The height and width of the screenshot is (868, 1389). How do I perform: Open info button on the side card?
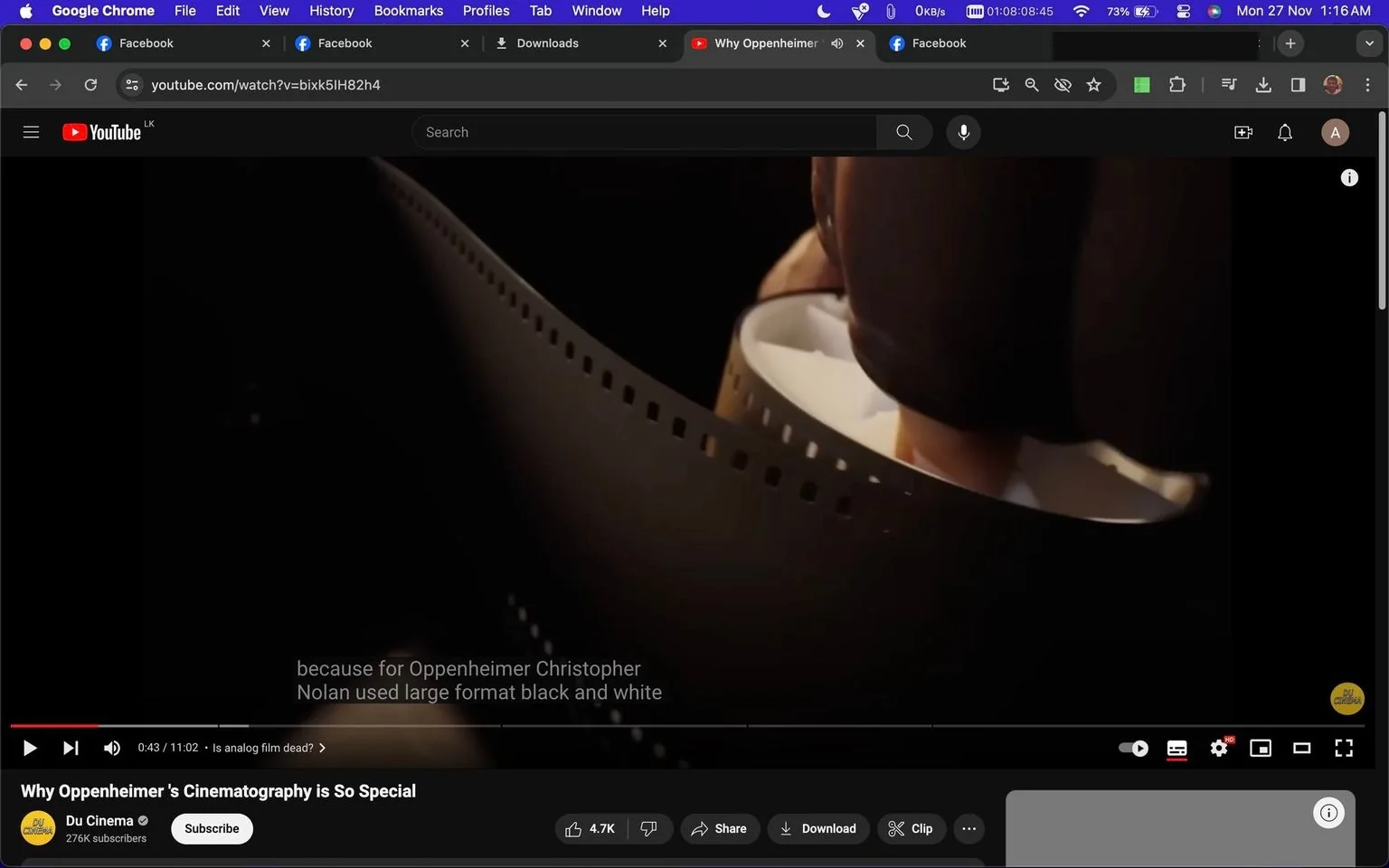1328,813
